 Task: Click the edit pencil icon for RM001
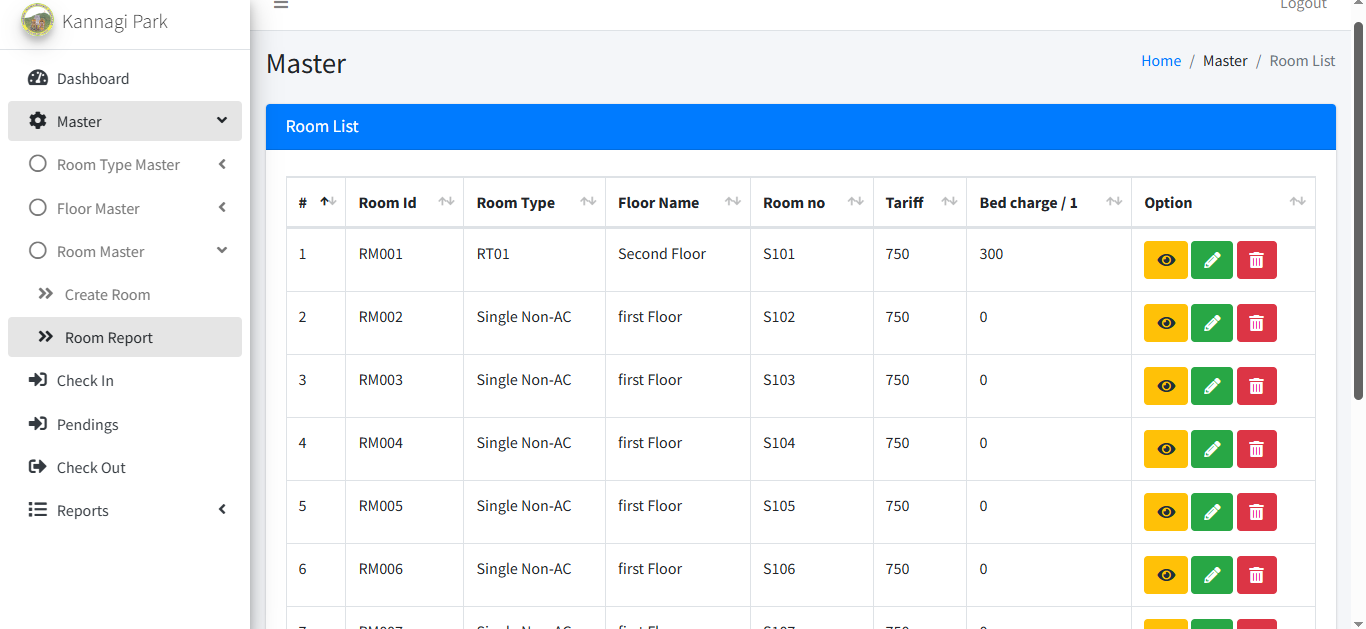tap(1211, 260)
